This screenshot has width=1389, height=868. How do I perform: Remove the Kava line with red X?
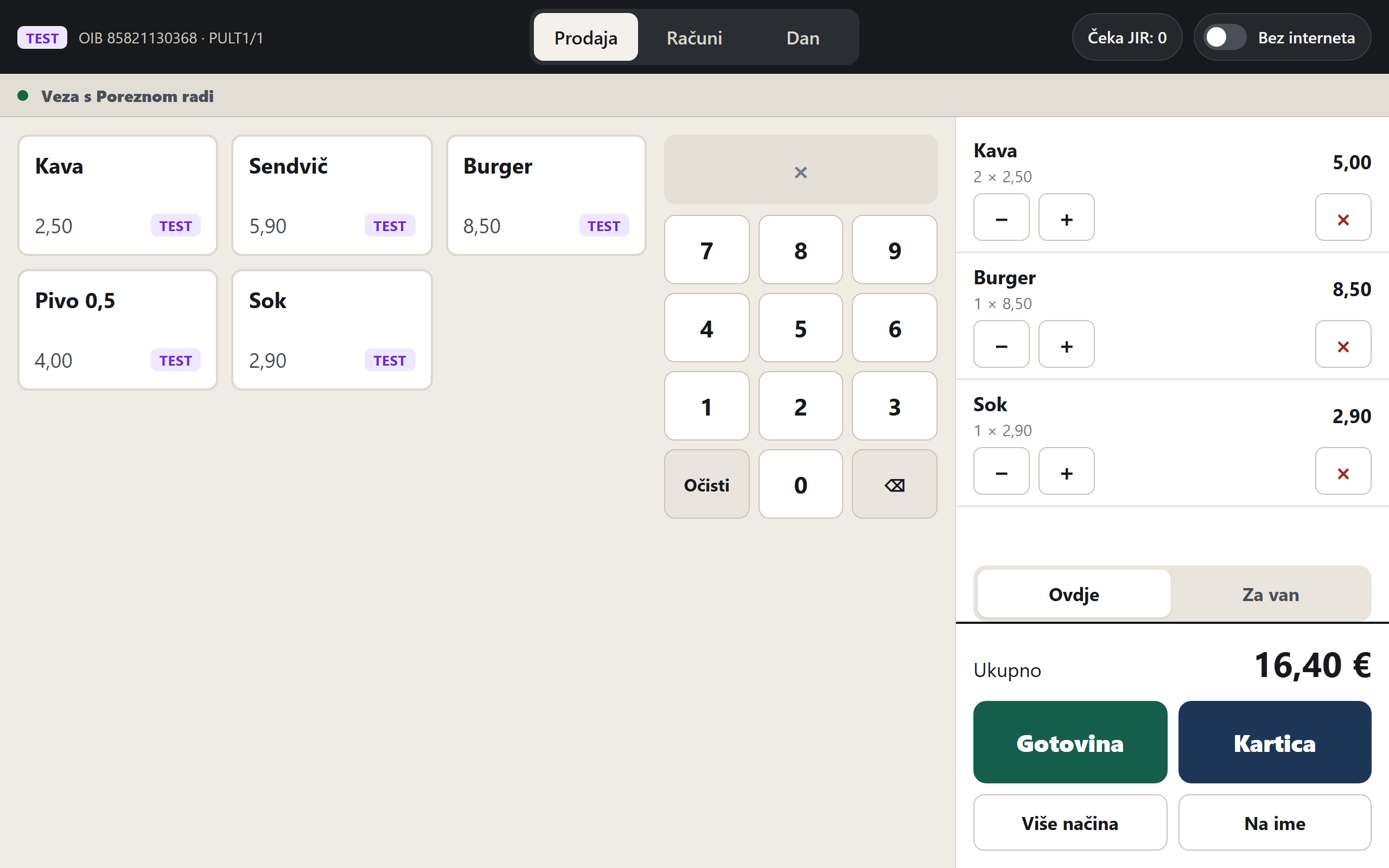[x=1342, y=217]
